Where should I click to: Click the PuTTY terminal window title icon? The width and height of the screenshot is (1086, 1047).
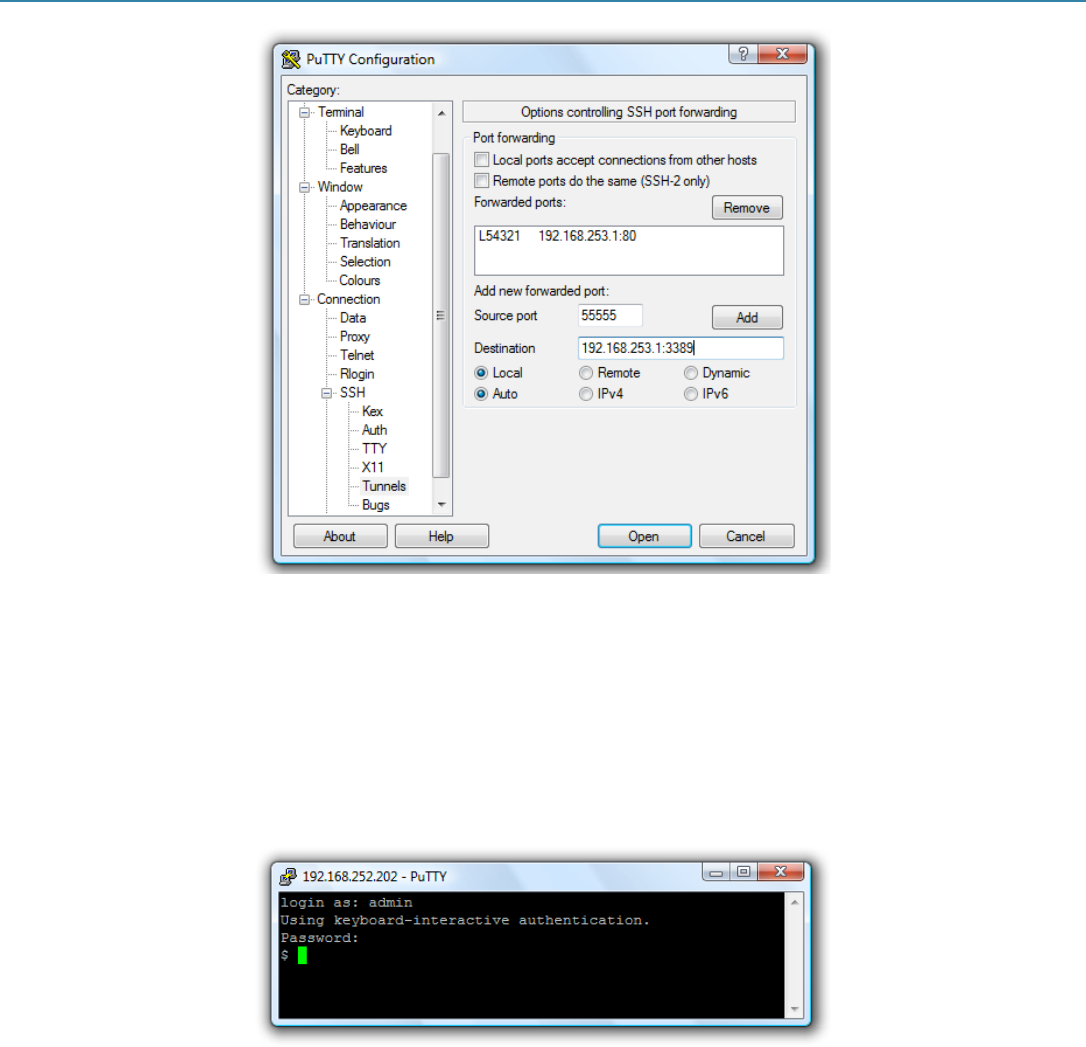(x=288, y=877)
